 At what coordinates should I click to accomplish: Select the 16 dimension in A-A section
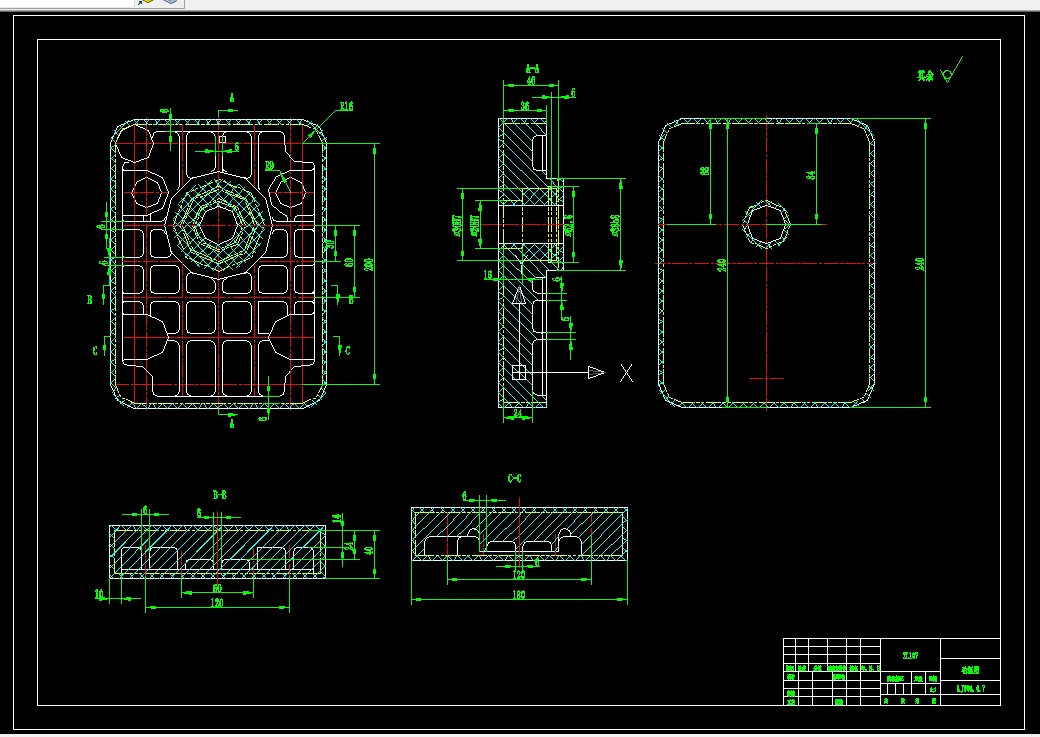click(x=488, y=275)
